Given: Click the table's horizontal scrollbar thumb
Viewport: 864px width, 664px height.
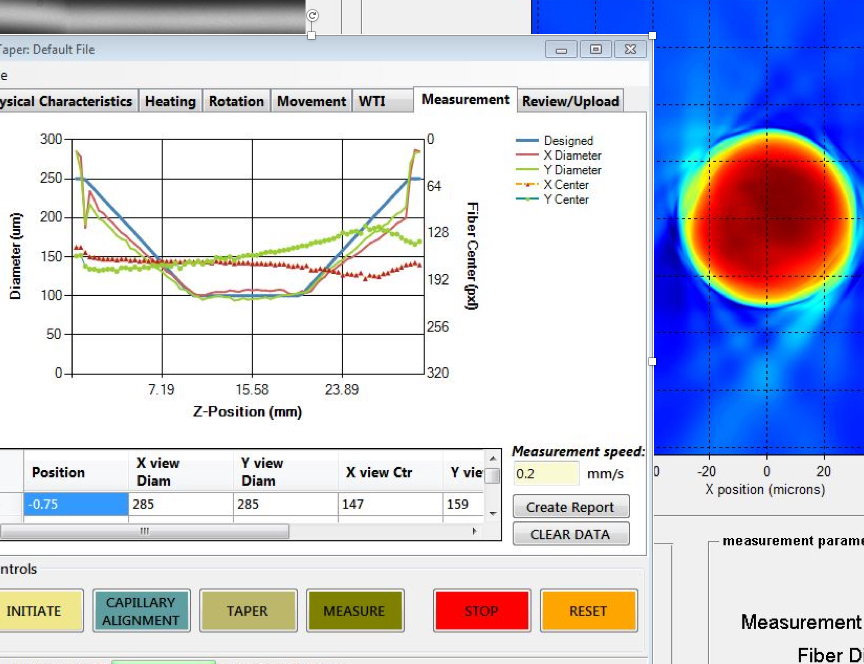Looking at the screenshot, I should pyautogui.click(x=145, y=531).
